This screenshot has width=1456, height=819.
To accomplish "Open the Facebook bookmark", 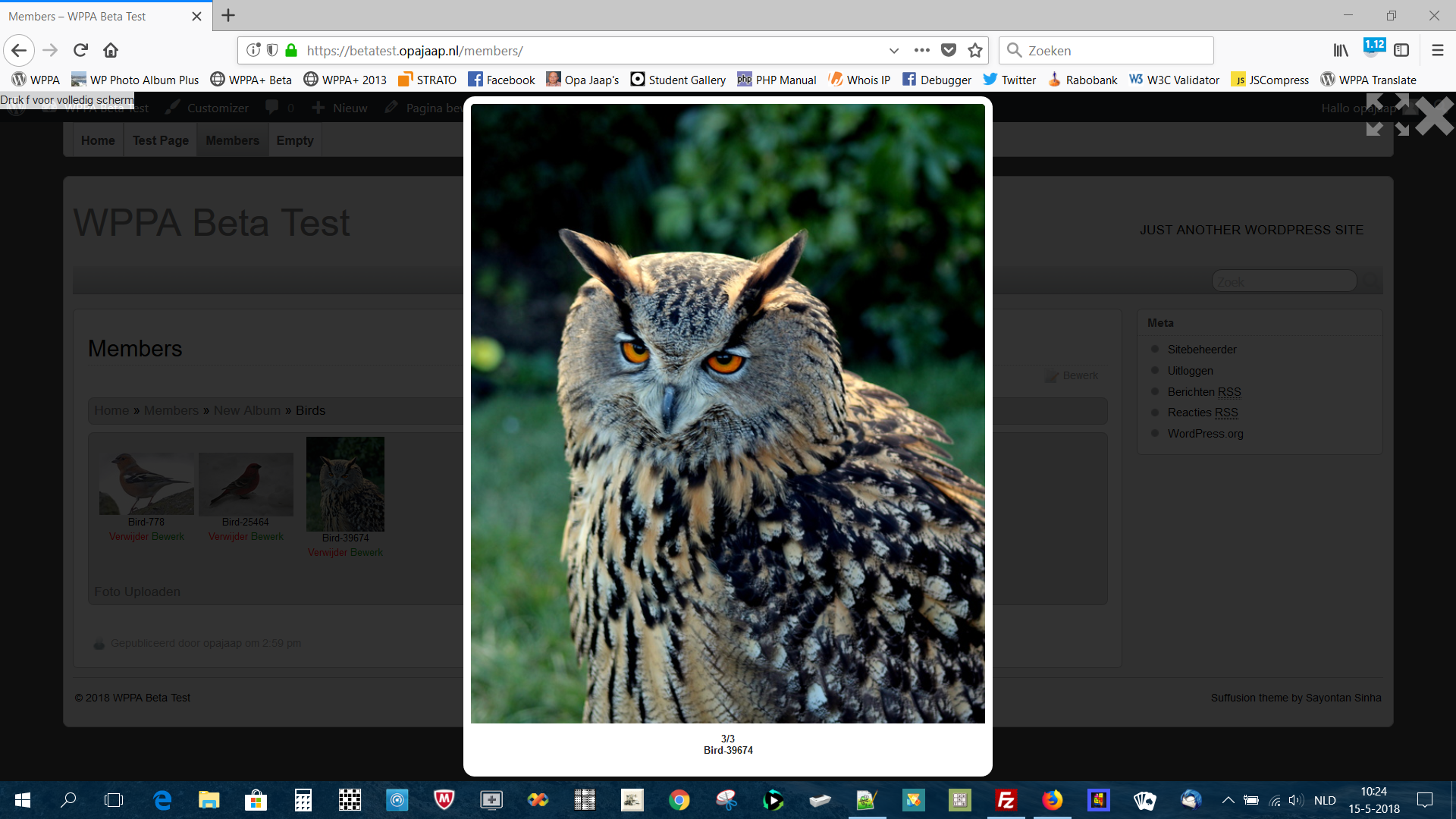I will click(x=501, y=80).
